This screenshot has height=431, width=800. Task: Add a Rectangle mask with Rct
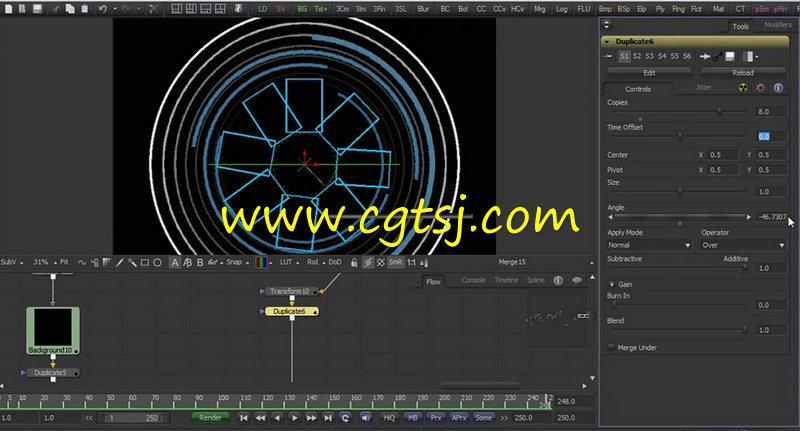click(x=696, y=9)
